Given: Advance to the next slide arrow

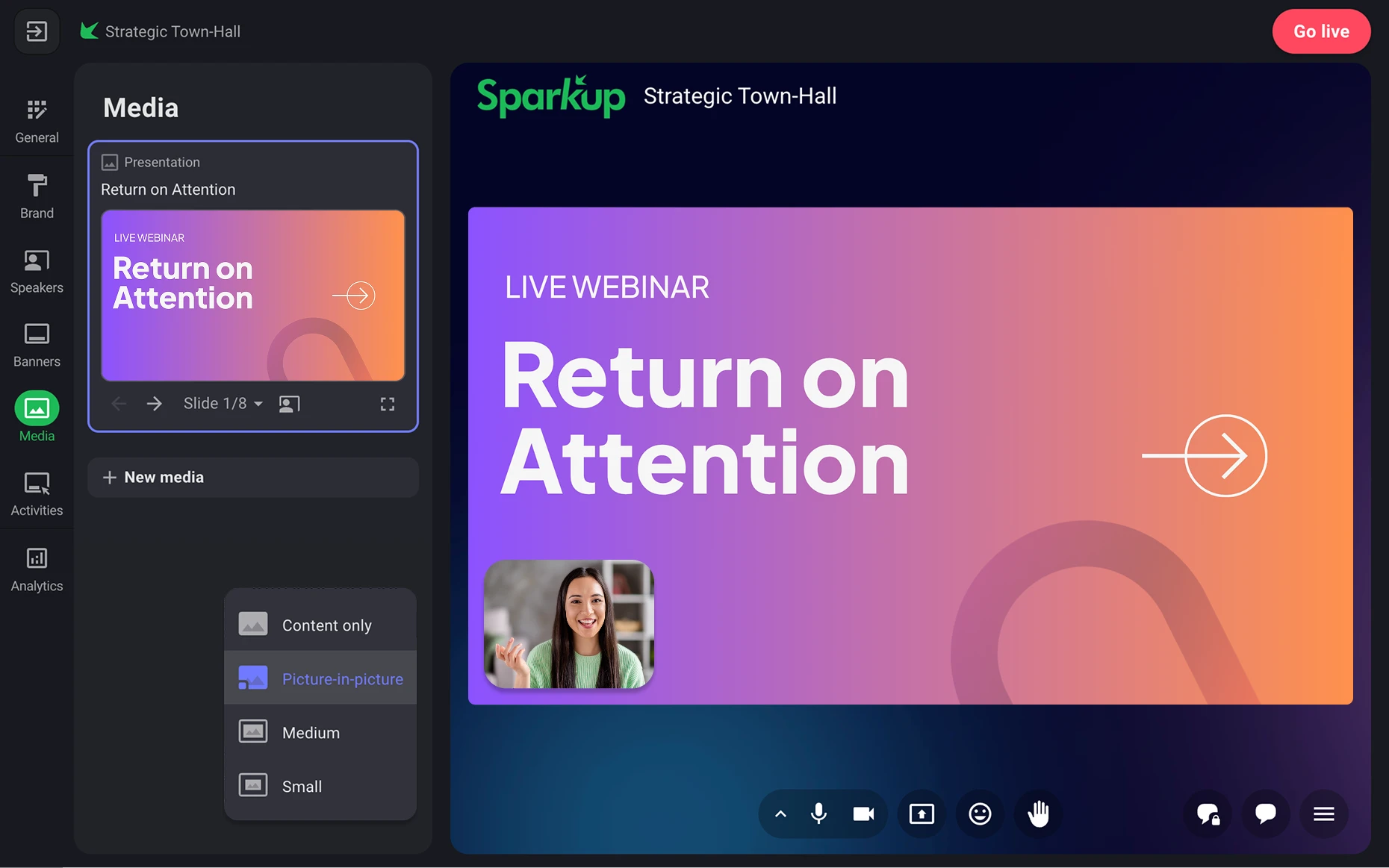Looking at the screenshot, I should pos(154,404).
